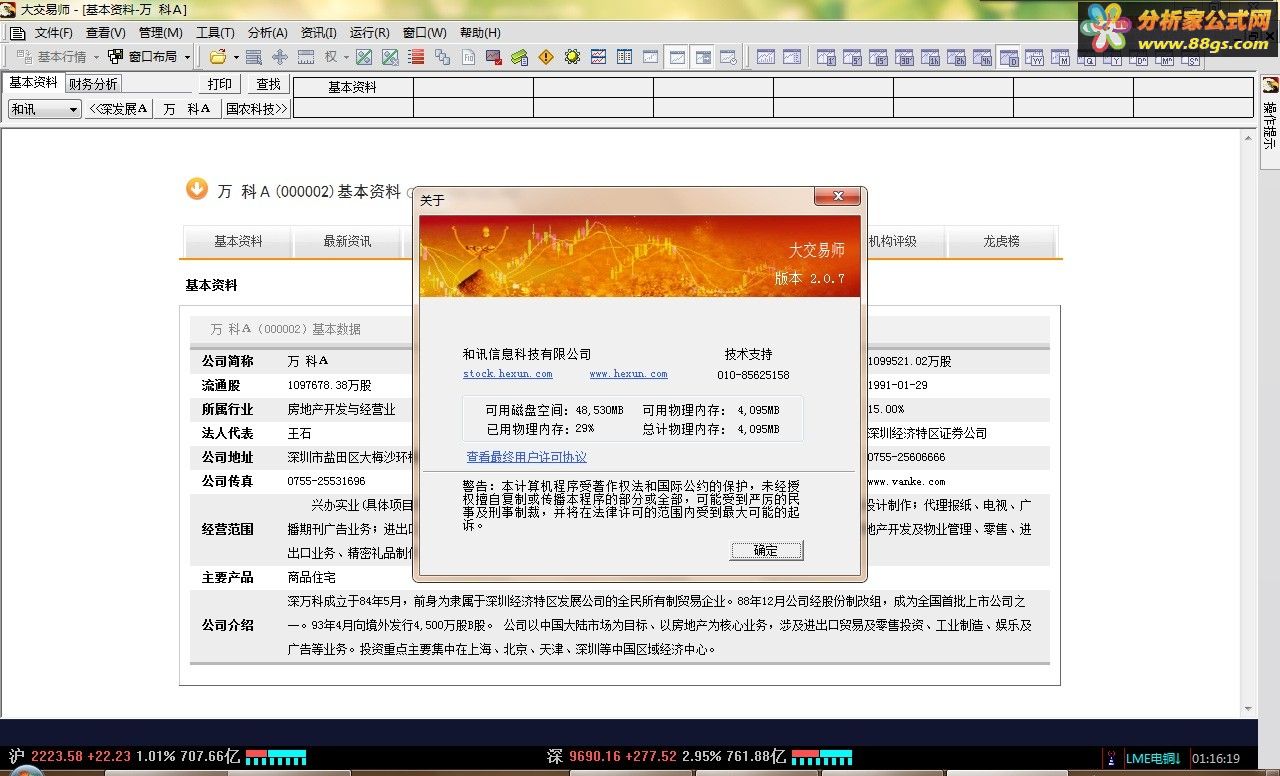1280x776 pixels.
Task: Toggle the 2h period chart button
Action: click(x=956, y=58)
